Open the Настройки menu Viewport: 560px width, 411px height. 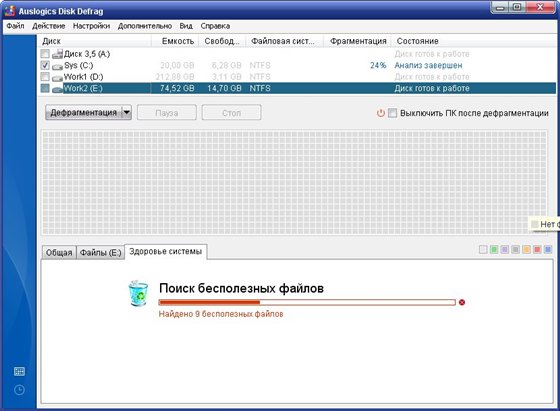click(x=91, y=26)
